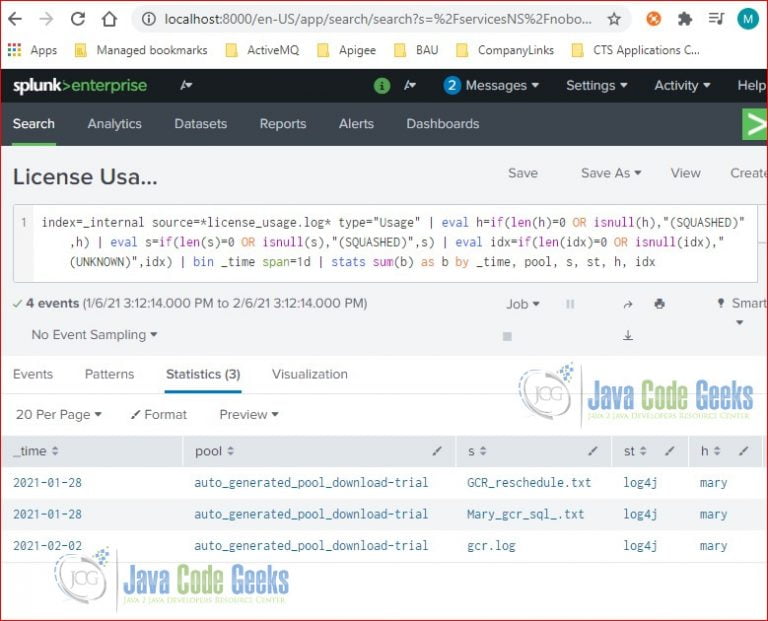768x621 pixels.
Task: Click the GCR_reschedule.txt cell
Action: point(529,483)
